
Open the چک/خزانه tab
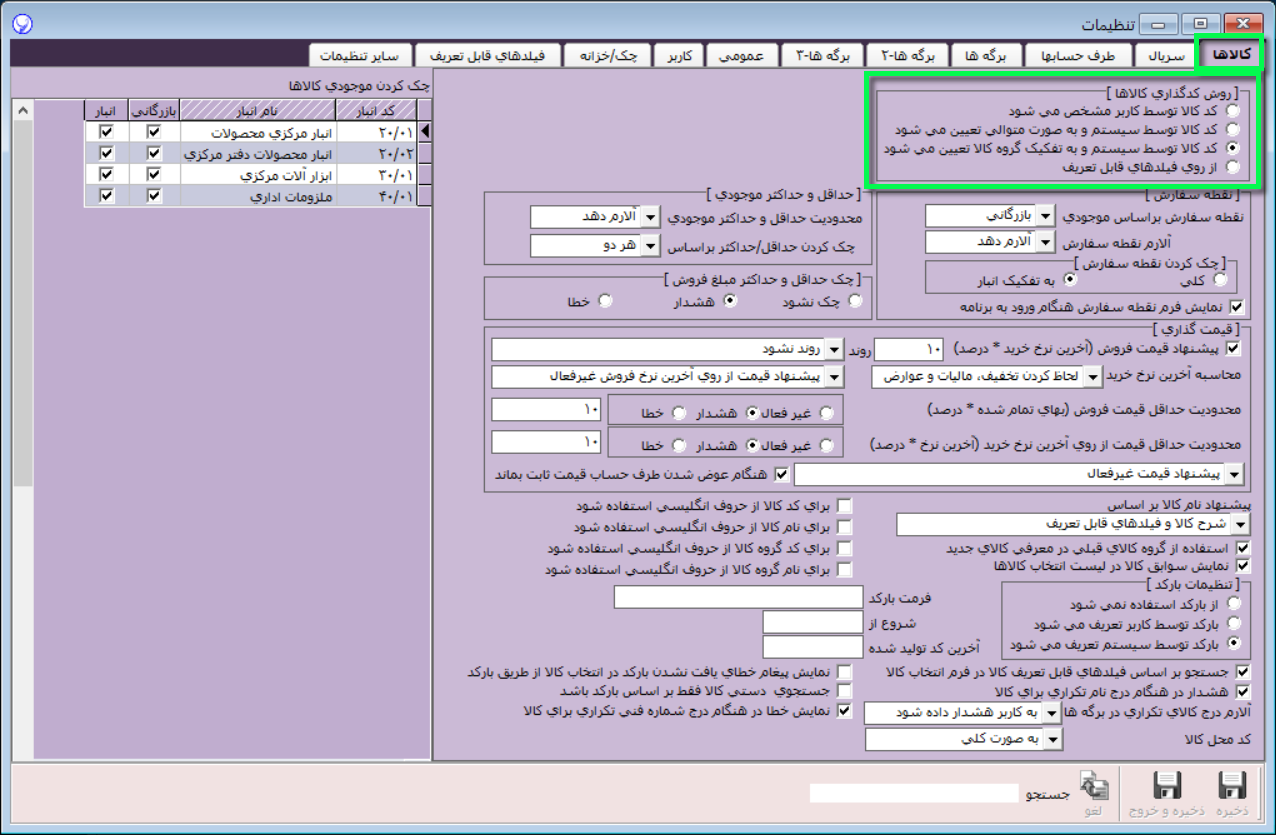tap(607, 56)
